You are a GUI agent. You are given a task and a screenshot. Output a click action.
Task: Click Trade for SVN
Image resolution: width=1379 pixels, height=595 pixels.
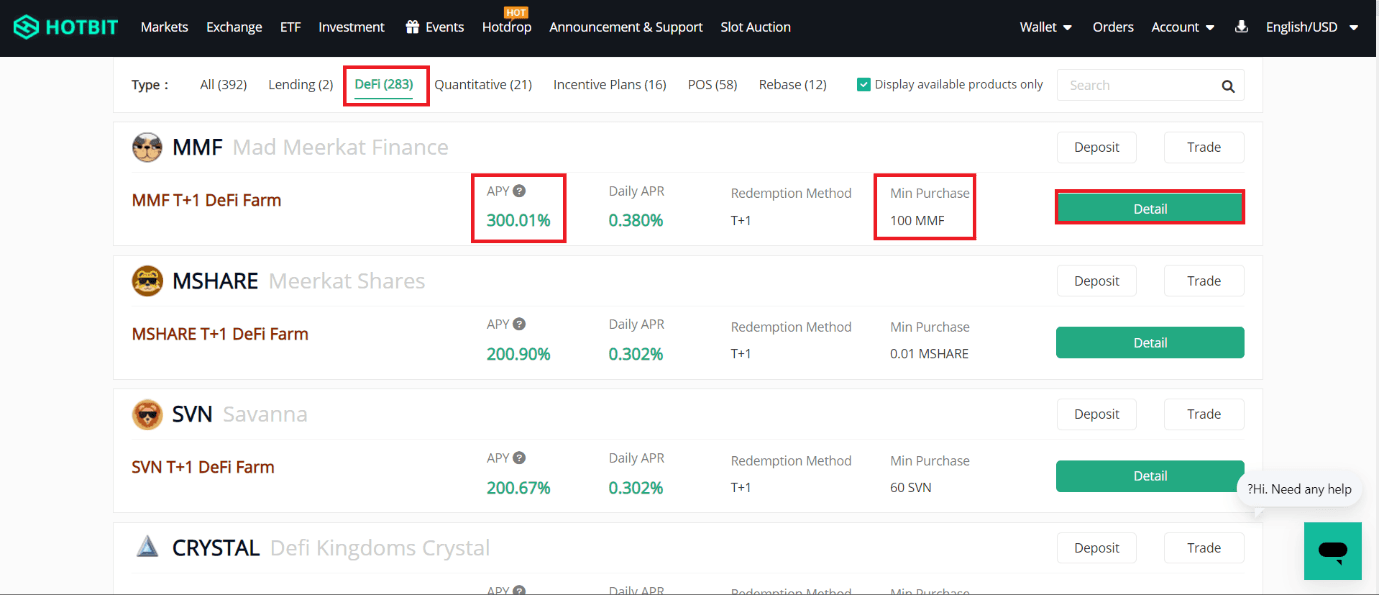click(x=1204, y=414)
